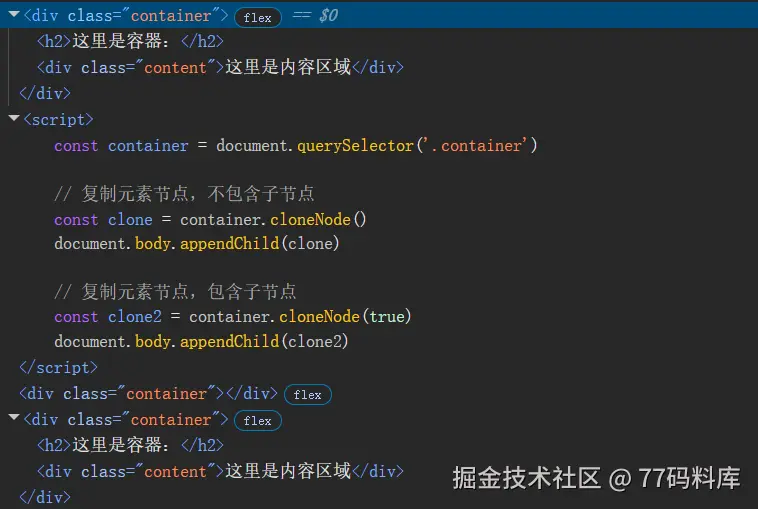Click closing </div> of first container
The image size is (758, 509).
45,93
